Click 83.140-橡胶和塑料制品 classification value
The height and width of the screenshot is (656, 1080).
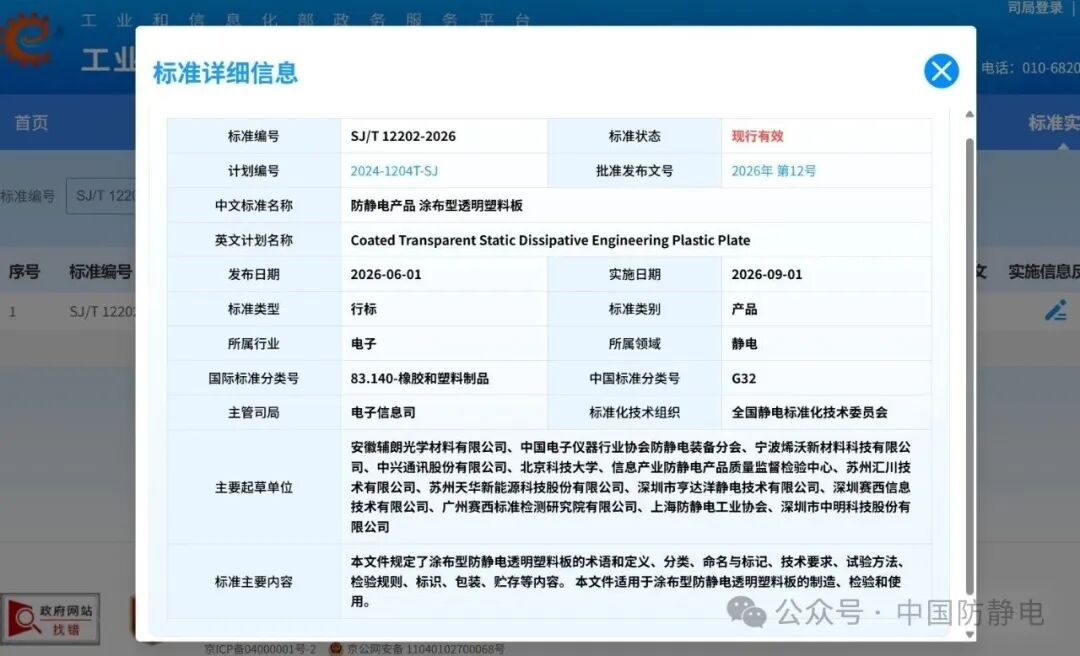[419, 378]
